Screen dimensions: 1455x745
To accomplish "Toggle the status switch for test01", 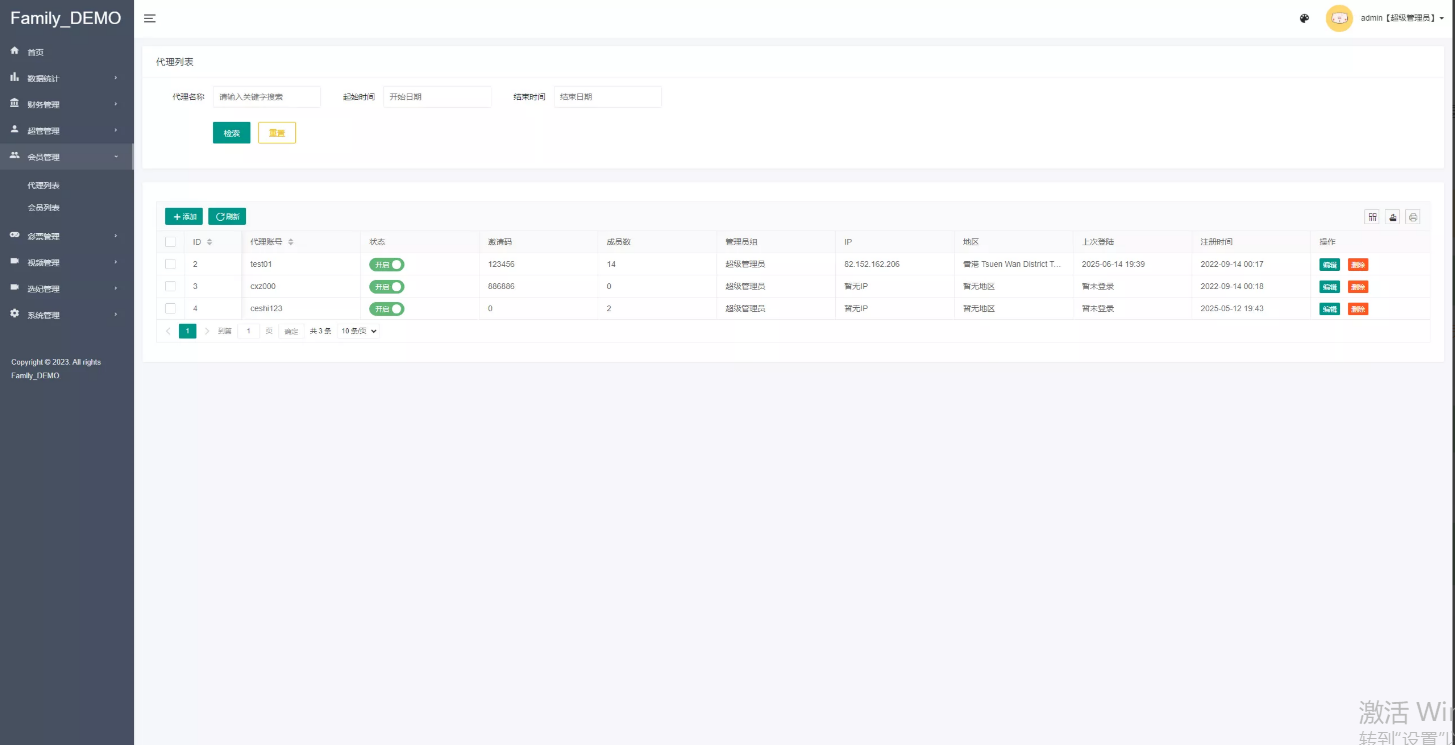I will [x=386, y=264].
